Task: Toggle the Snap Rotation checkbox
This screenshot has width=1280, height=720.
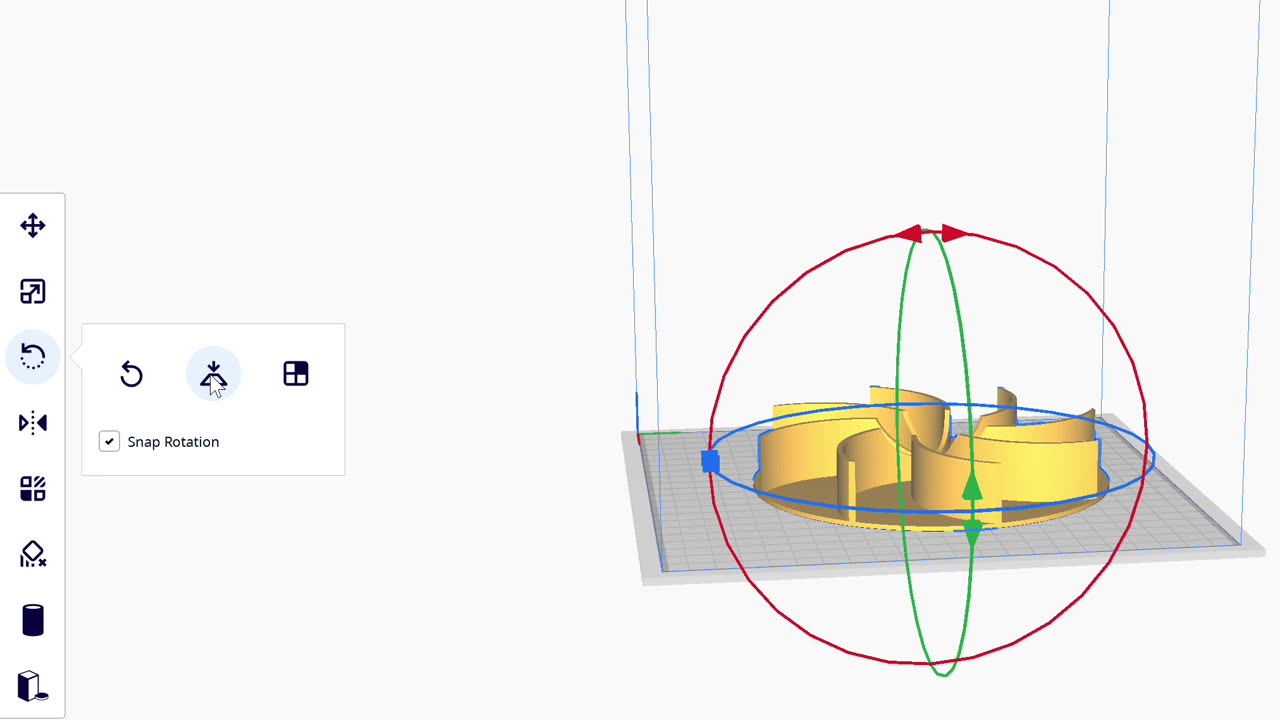Action: coord(110,441)
